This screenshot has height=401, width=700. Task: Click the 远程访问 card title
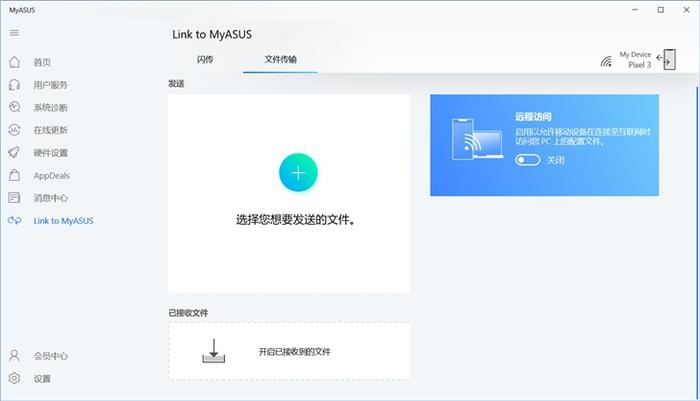(x=533, y=117)
